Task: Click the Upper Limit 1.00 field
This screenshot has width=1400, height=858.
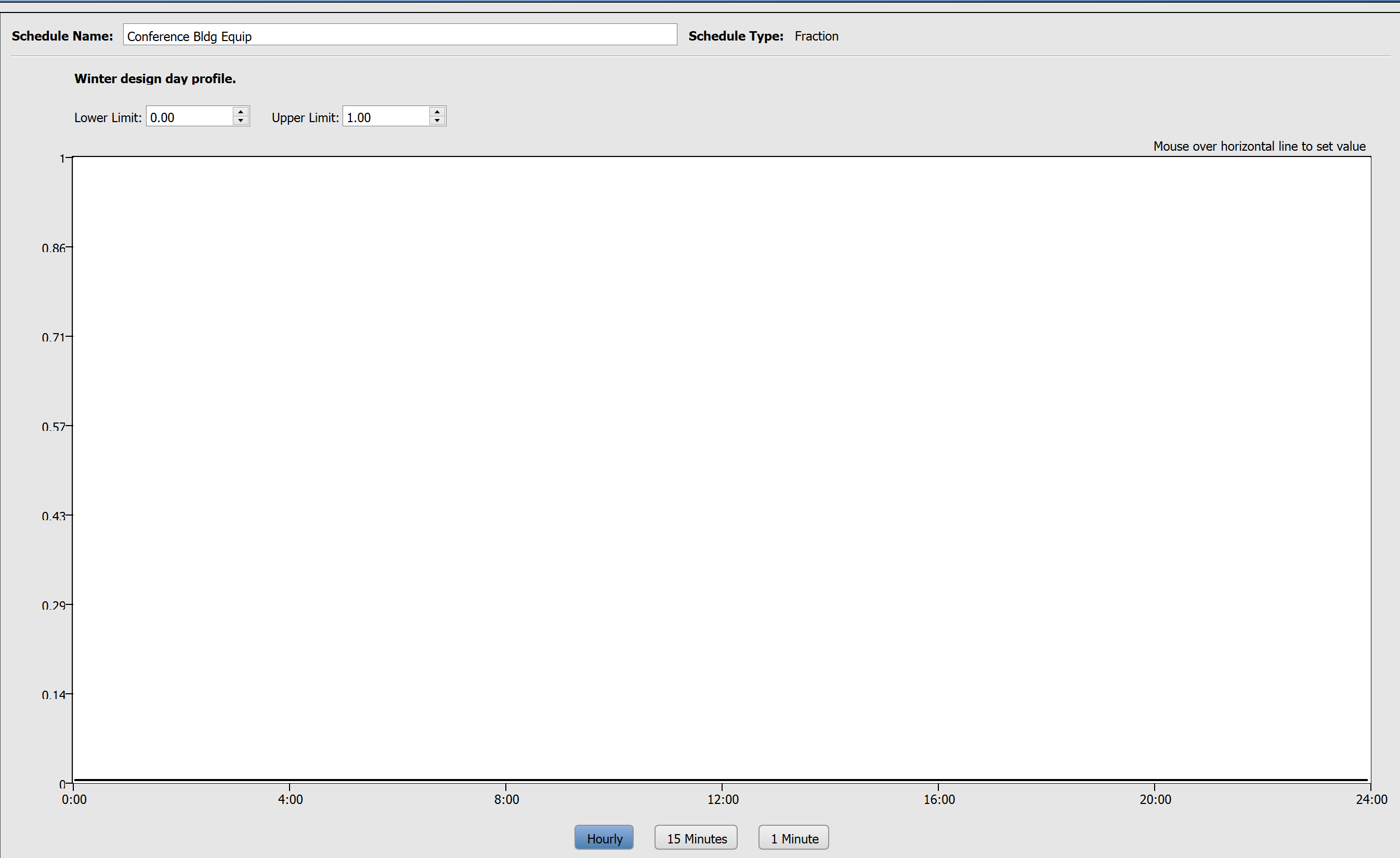Action: pos(386,117)
